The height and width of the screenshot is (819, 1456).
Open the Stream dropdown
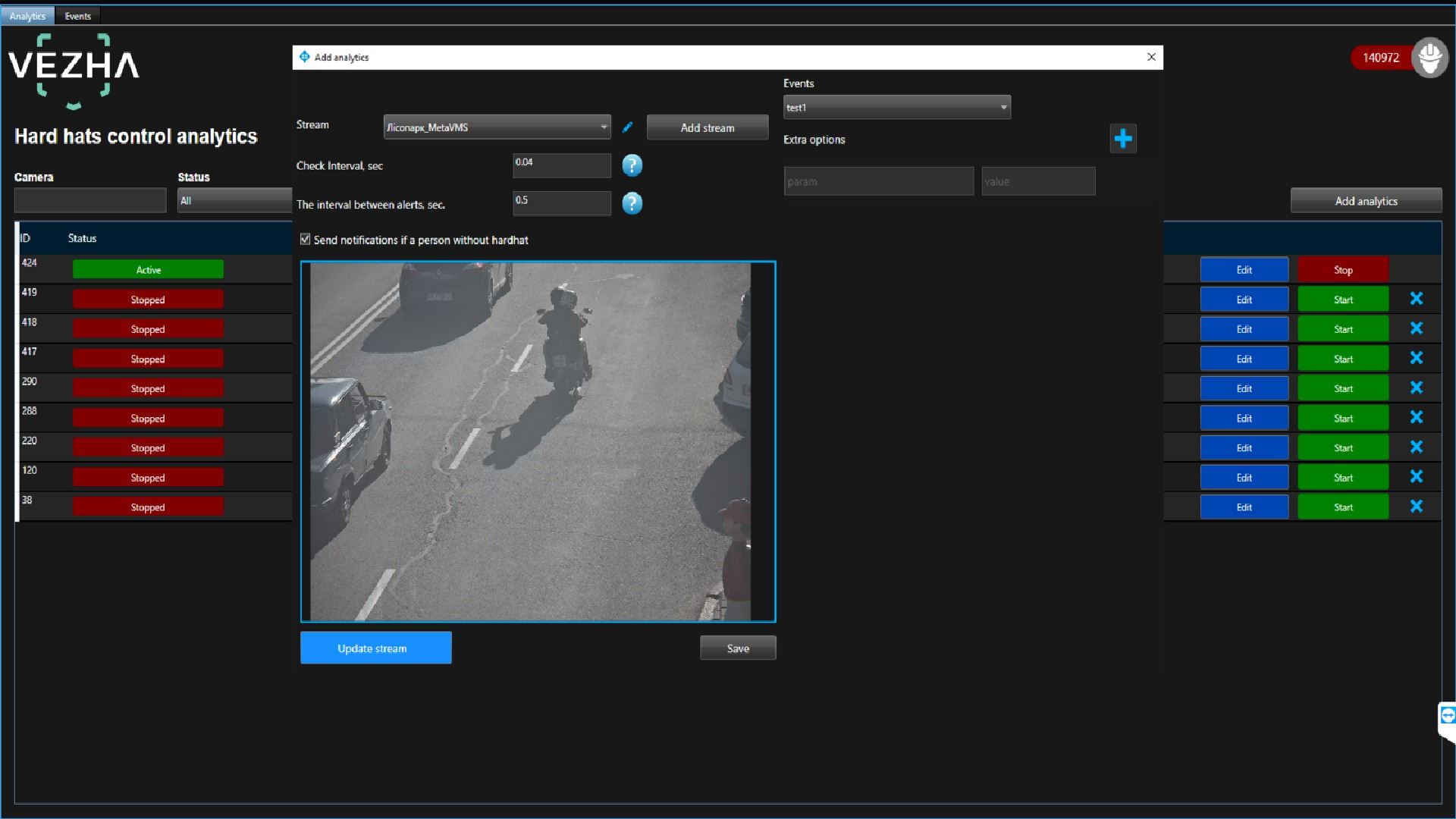coord(497,127)
